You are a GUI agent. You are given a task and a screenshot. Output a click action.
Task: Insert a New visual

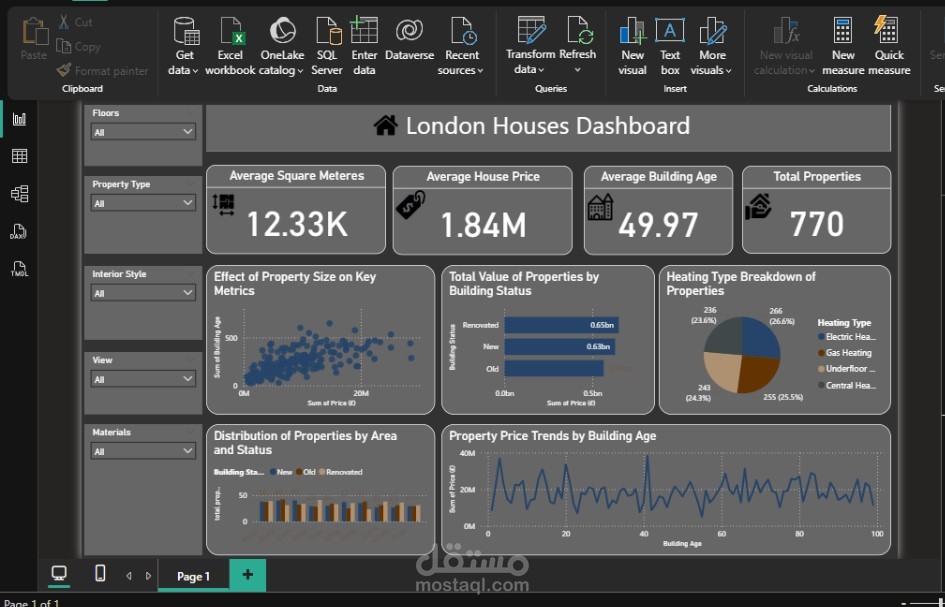pyautogui.click(x=632, y=32)
